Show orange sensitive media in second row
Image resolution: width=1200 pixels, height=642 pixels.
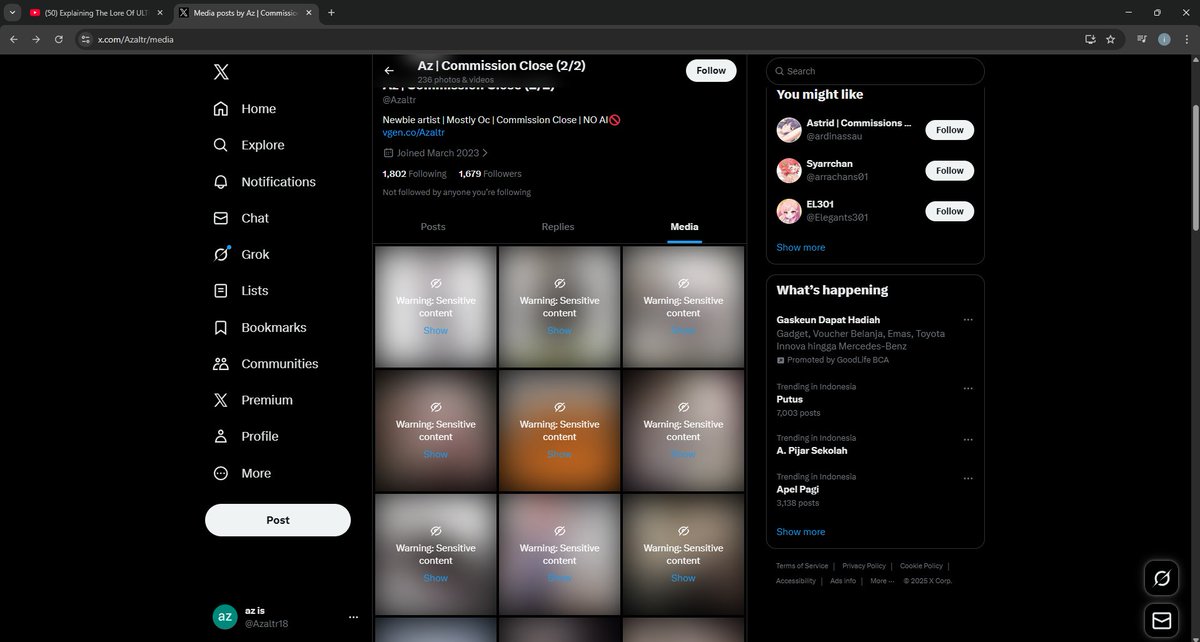pos(560,454)
